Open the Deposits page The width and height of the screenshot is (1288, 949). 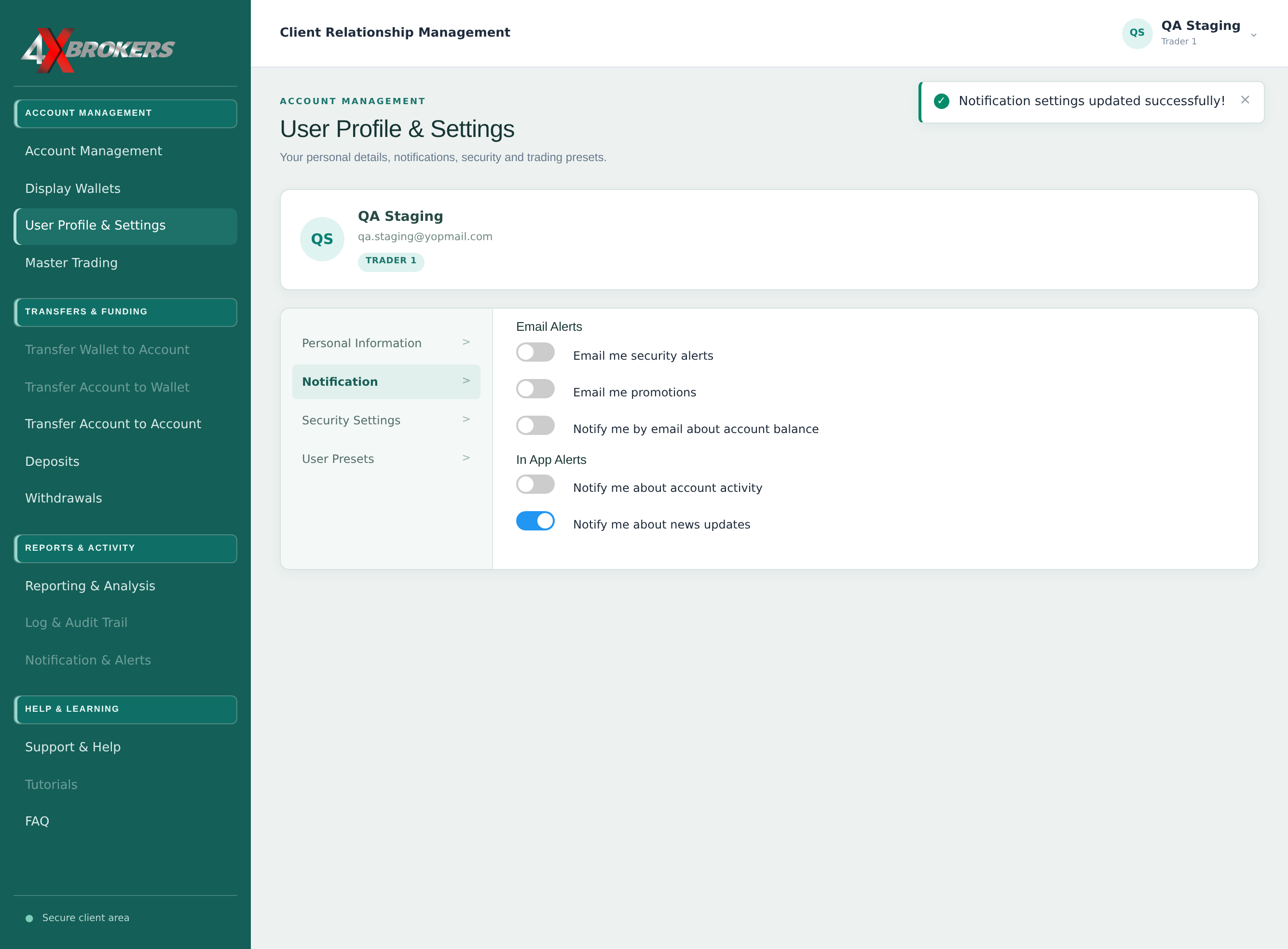125,461
